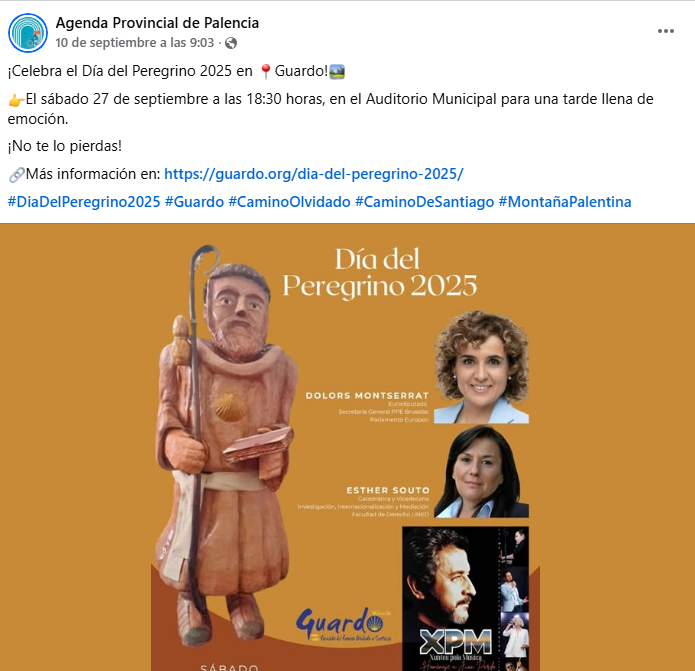Click the Dolors Montserrat portrait photo
The height and width of the screenshot is (671, 695).
tap(481, 367)
